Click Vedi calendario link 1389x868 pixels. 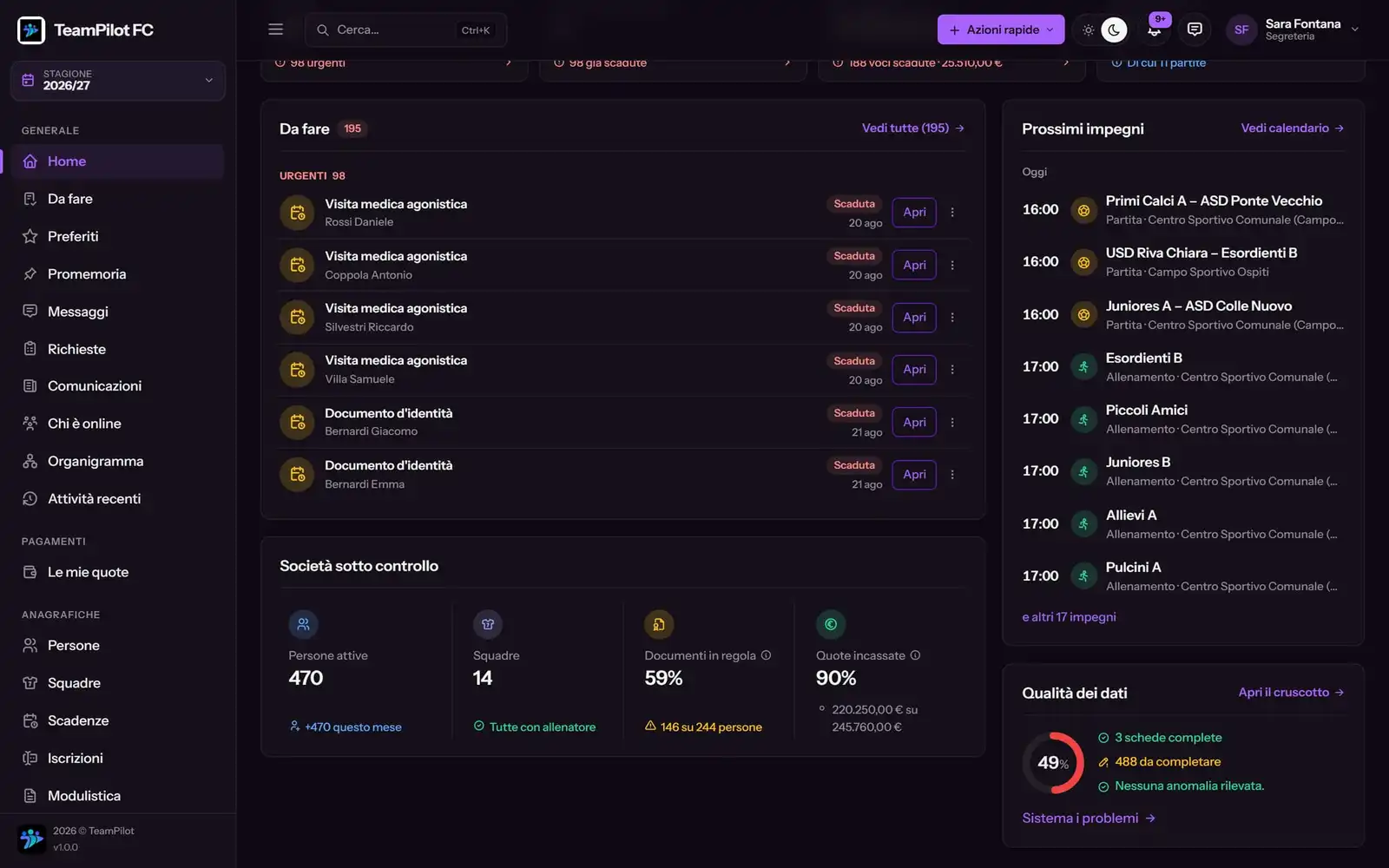click(x=1293, y=128)
